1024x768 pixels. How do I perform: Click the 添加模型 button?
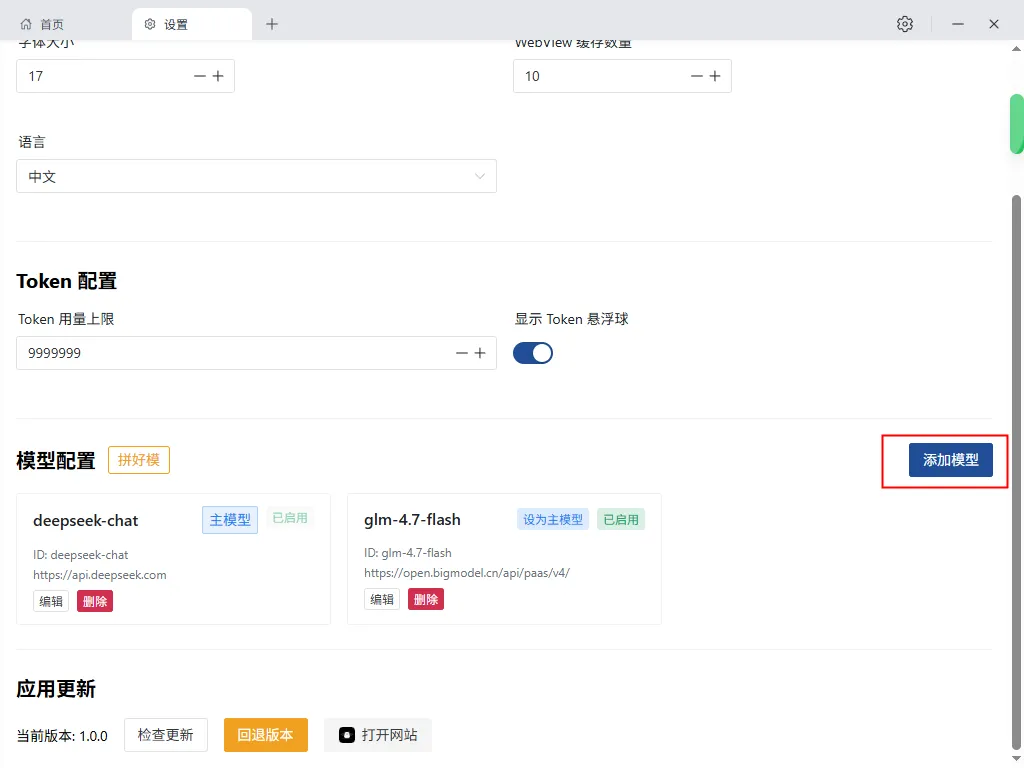point(950,460)
